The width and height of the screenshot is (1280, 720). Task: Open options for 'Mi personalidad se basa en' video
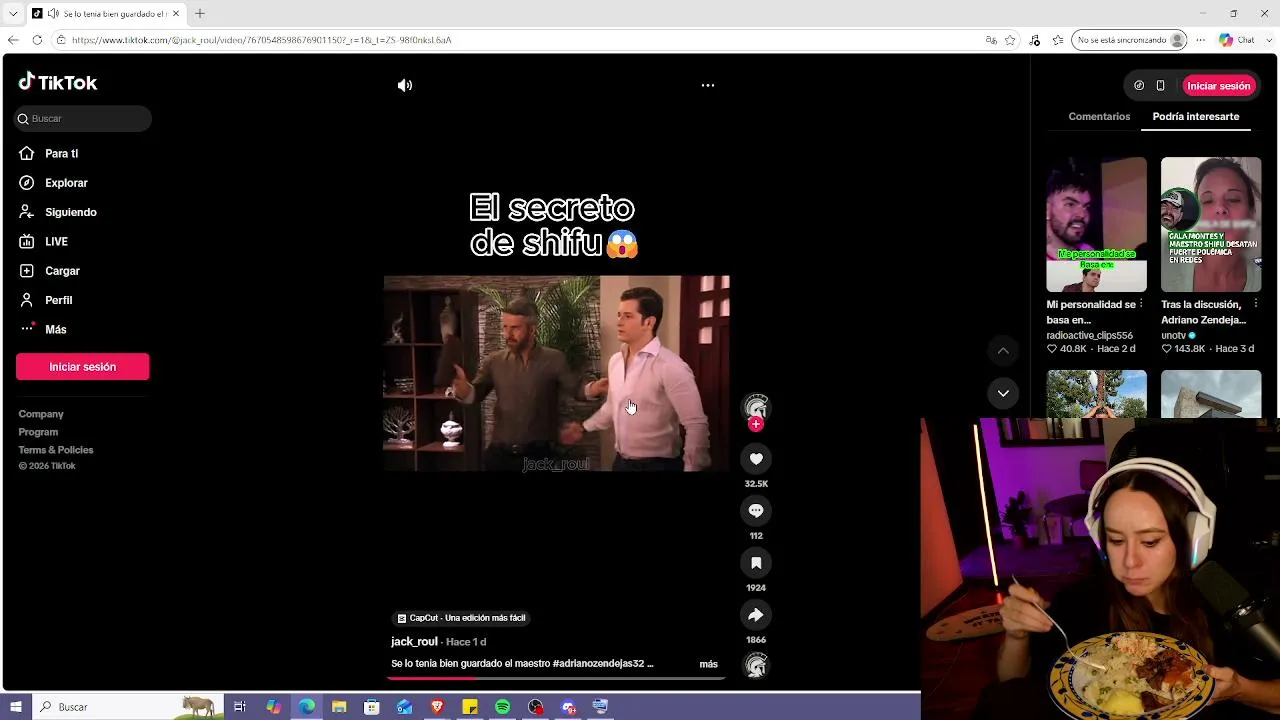point(1141,305)
